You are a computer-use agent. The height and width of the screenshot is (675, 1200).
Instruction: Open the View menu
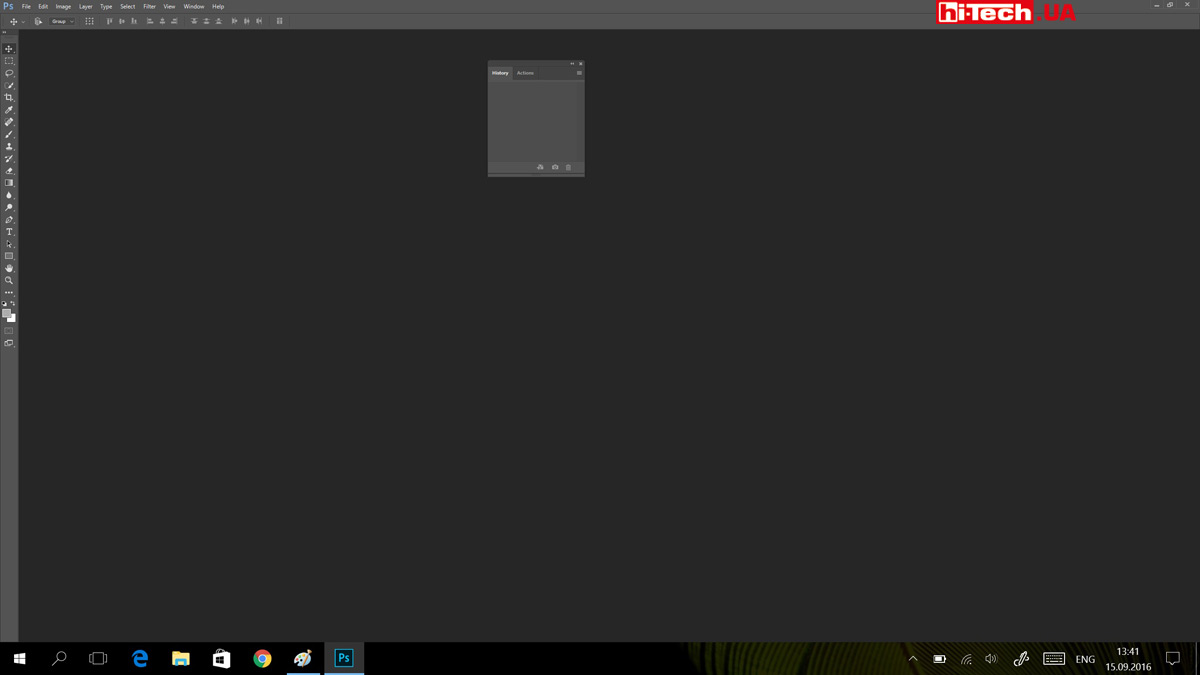coord(169,6)
